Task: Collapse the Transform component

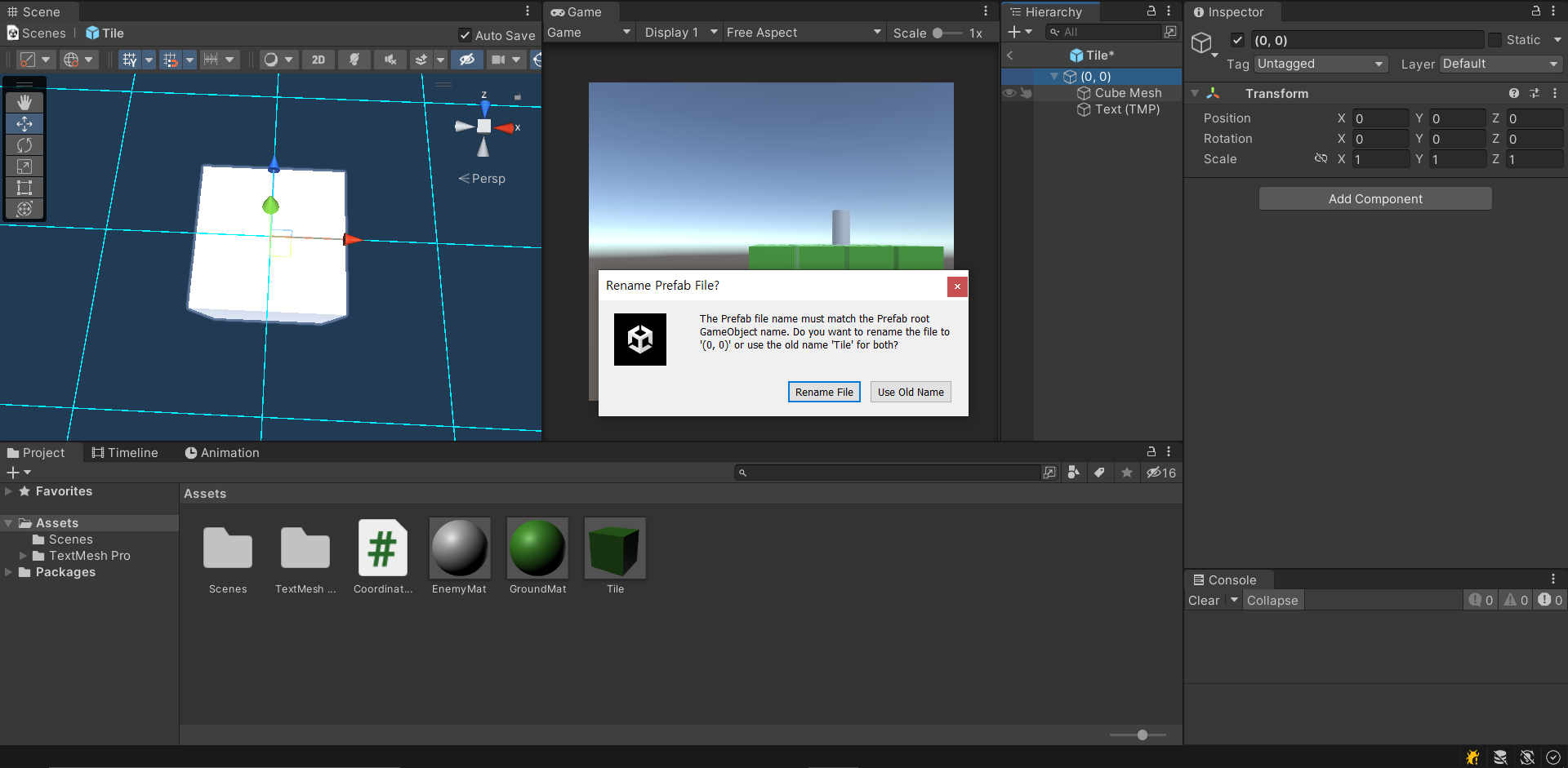Action: (1195, 94)
